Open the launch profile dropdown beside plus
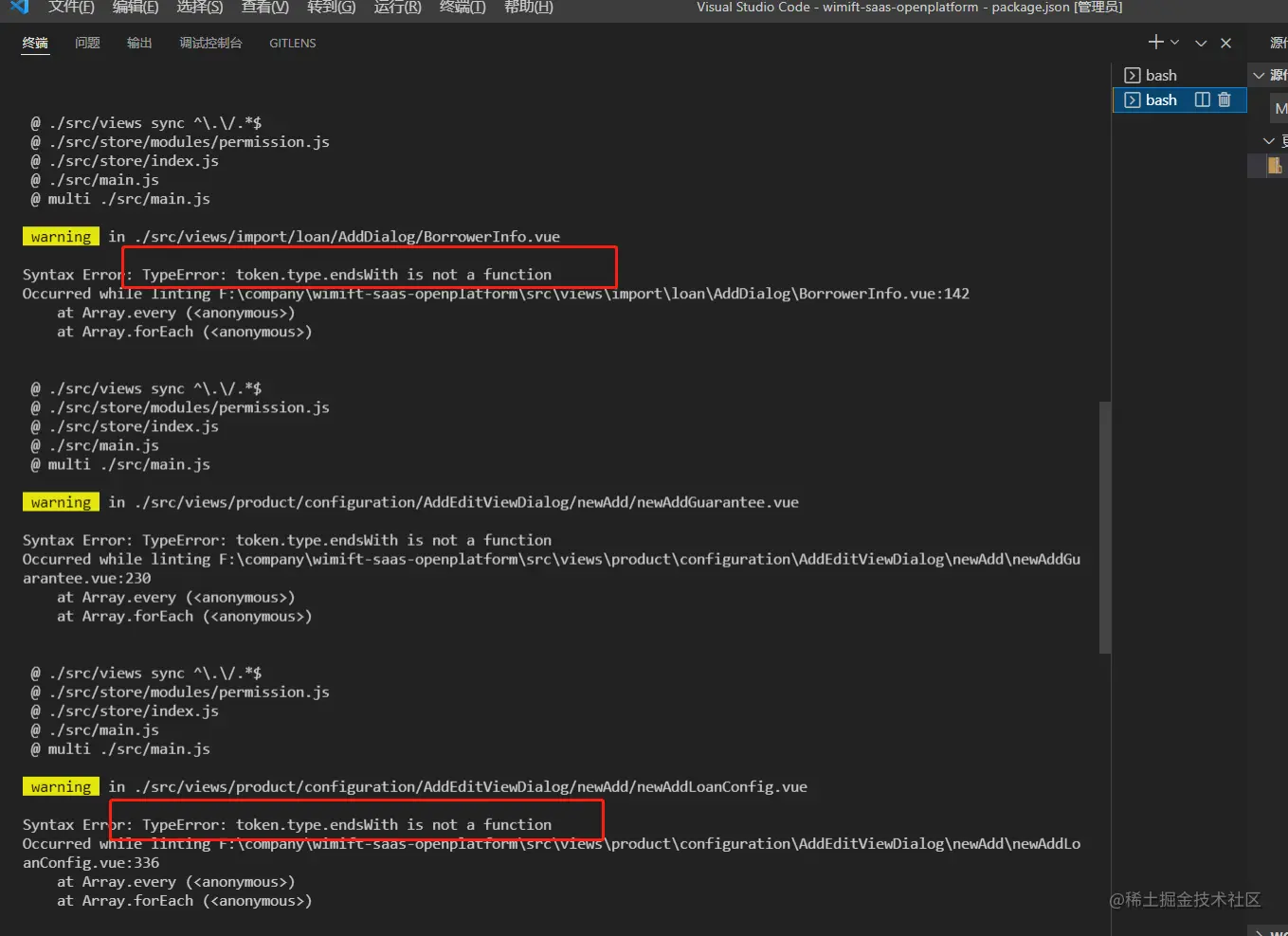1288x936 pixels. (1175, 43)
